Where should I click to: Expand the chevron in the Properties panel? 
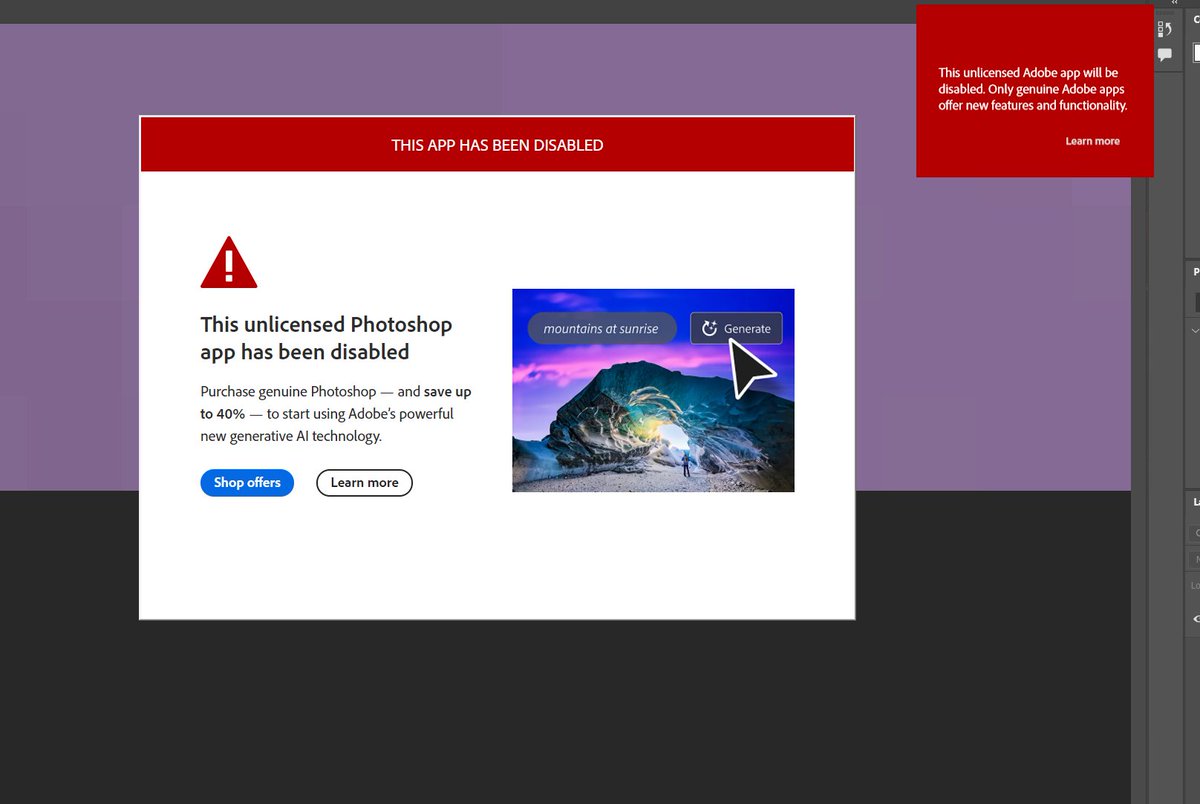1195,329
